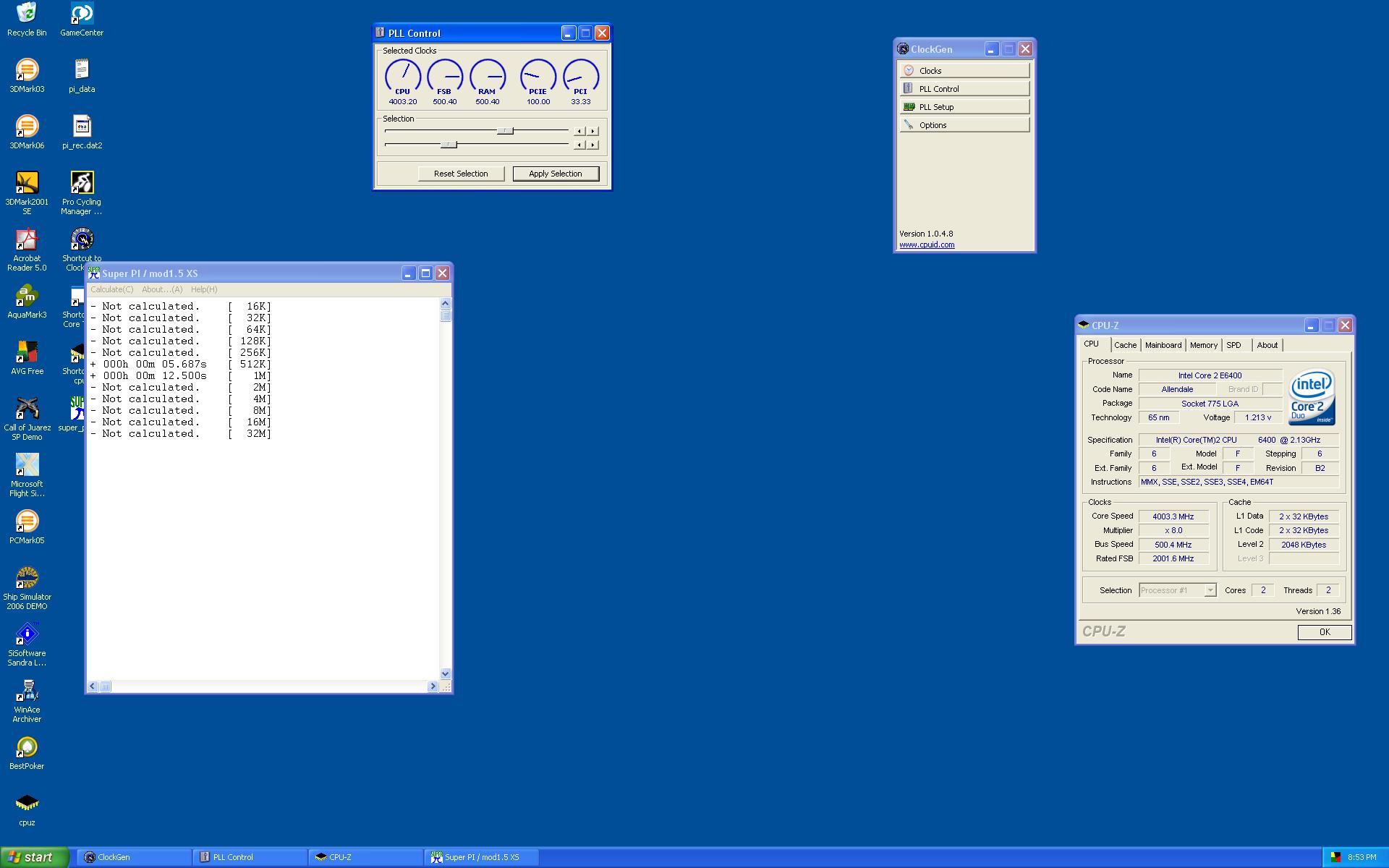Select the Ship Simulator 2006 DEMO icon
Screen dimensions: 1389x868
click(x=27, y=588)
